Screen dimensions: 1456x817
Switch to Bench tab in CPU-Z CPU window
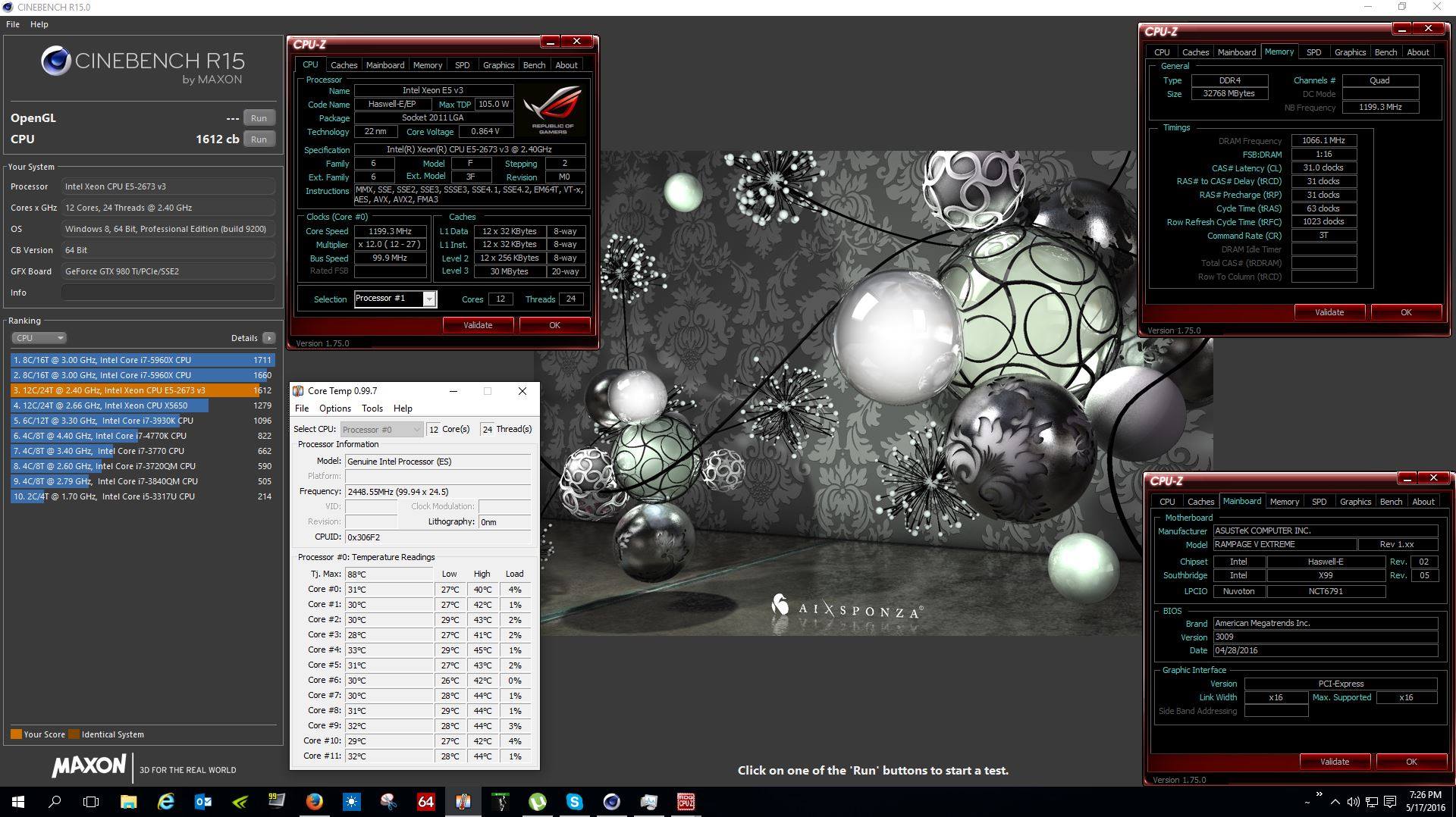(534, 65)
